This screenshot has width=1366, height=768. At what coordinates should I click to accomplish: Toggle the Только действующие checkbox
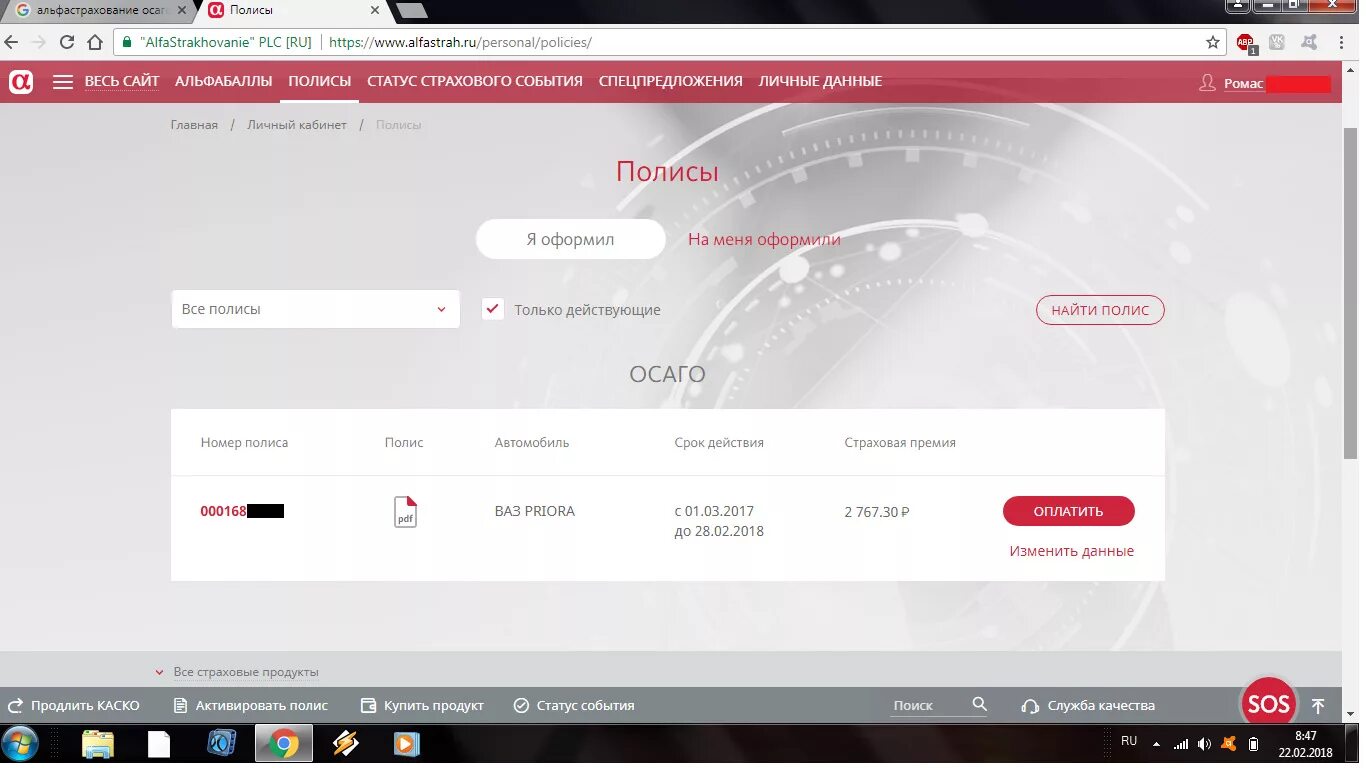point(492,309)
